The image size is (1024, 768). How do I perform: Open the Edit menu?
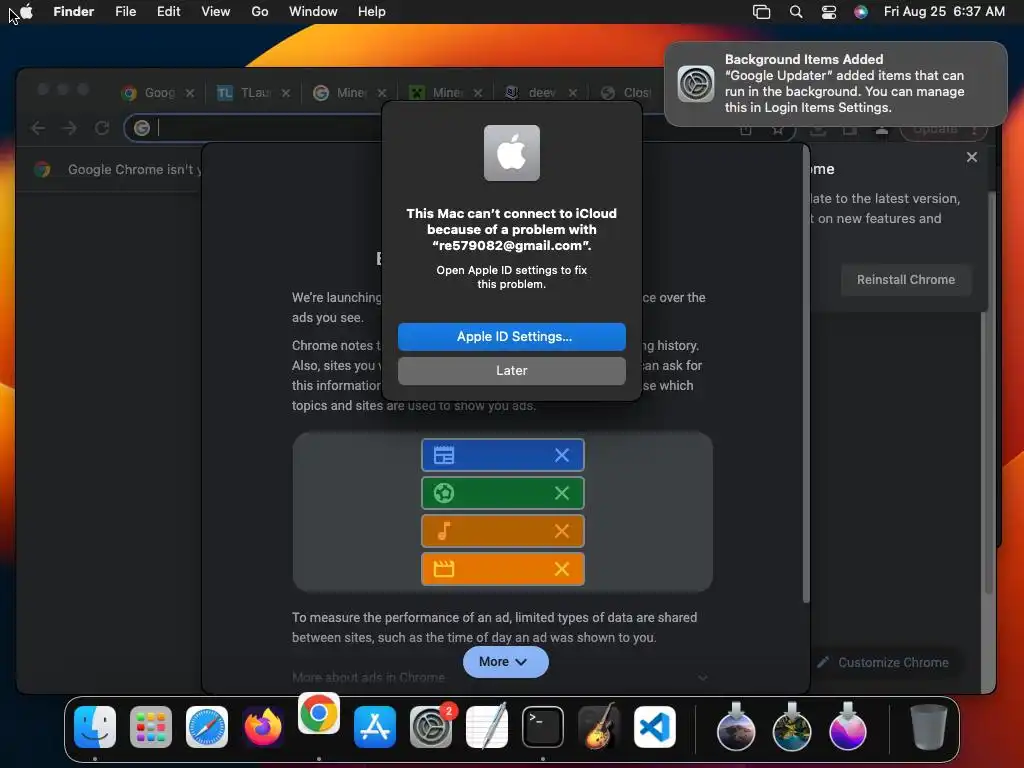tap(168, 12)
